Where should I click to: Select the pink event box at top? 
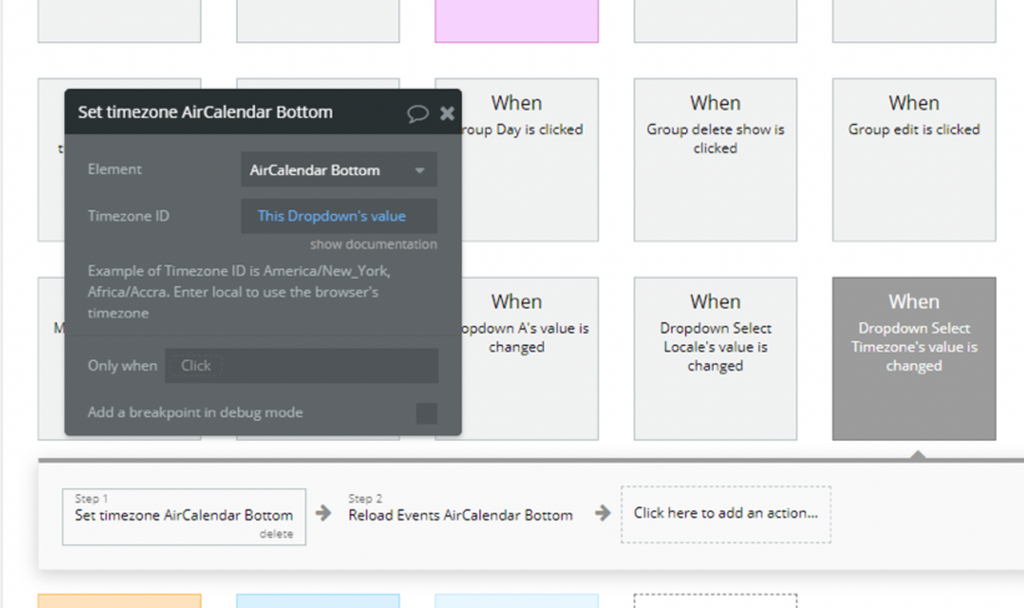(516, 20)
